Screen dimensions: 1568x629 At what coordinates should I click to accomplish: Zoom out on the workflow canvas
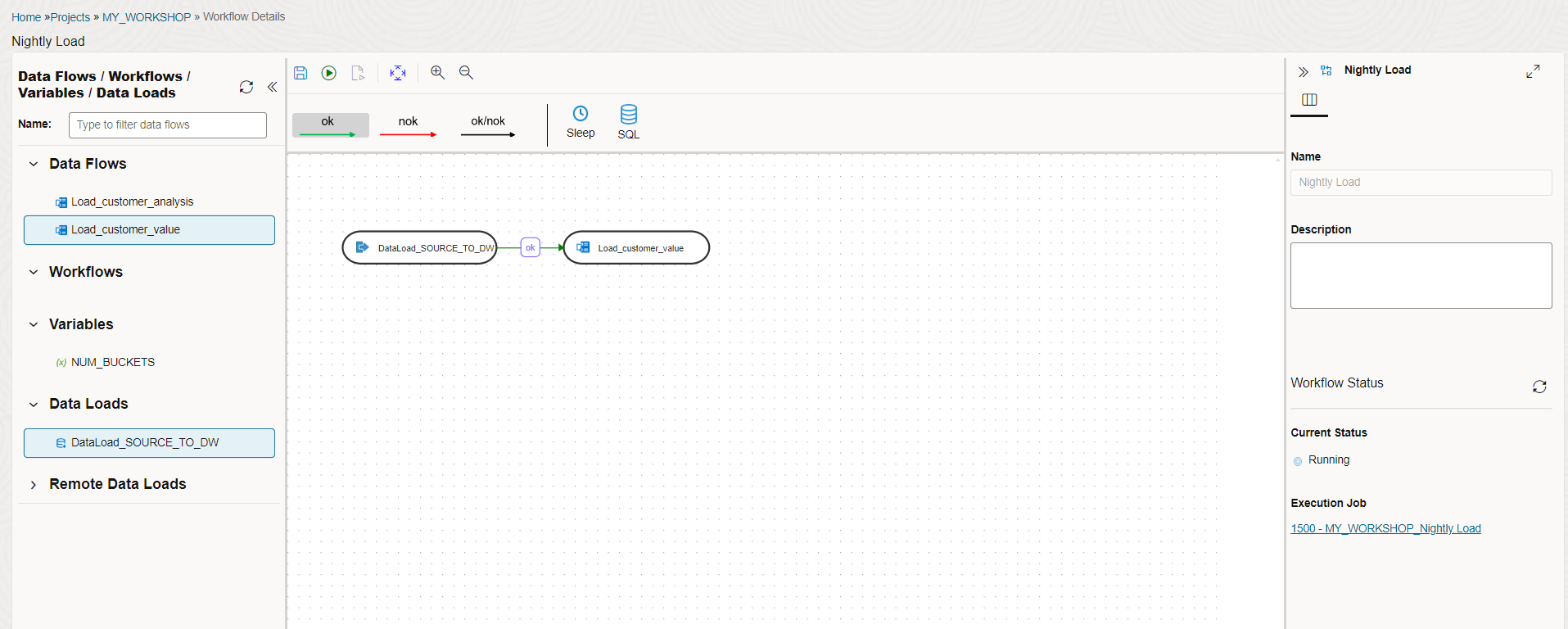[x=466, y=73]
